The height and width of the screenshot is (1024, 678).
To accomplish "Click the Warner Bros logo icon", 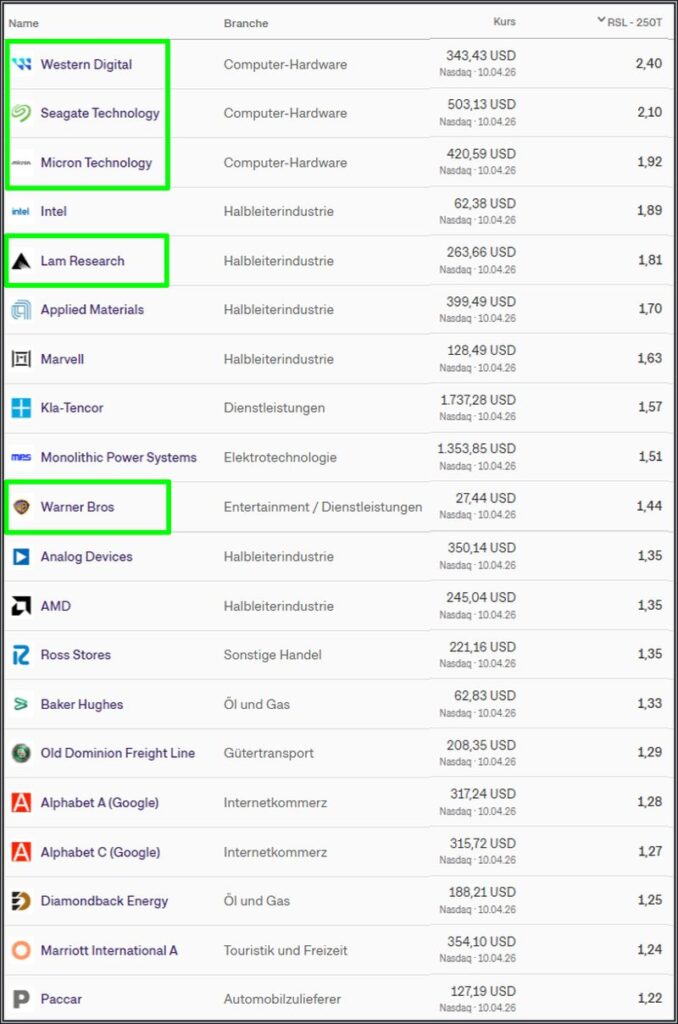I will (x=21, y=507).
